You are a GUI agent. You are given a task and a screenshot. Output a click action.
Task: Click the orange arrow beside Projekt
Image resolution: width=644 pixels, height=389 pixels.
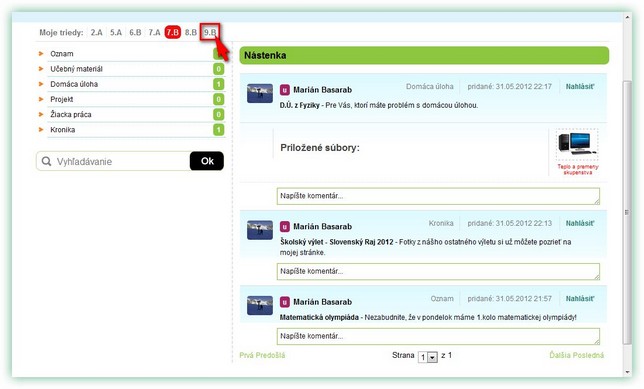click(x=41, y=99)
